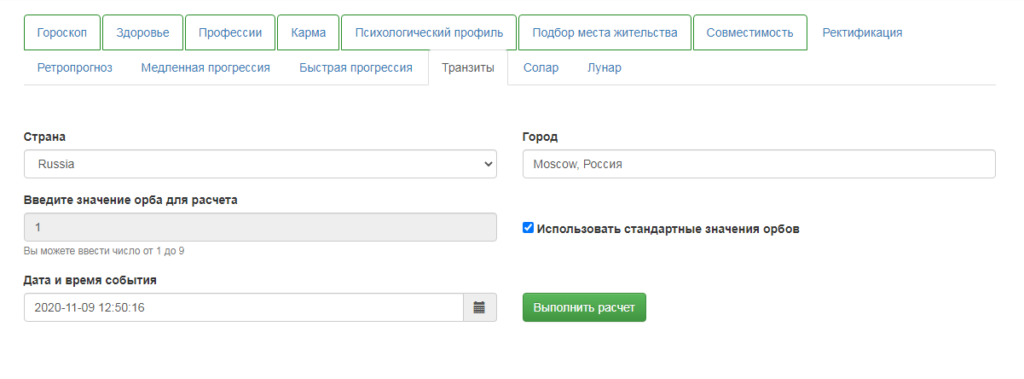Go to the Лунар tab

pos(604,68)
